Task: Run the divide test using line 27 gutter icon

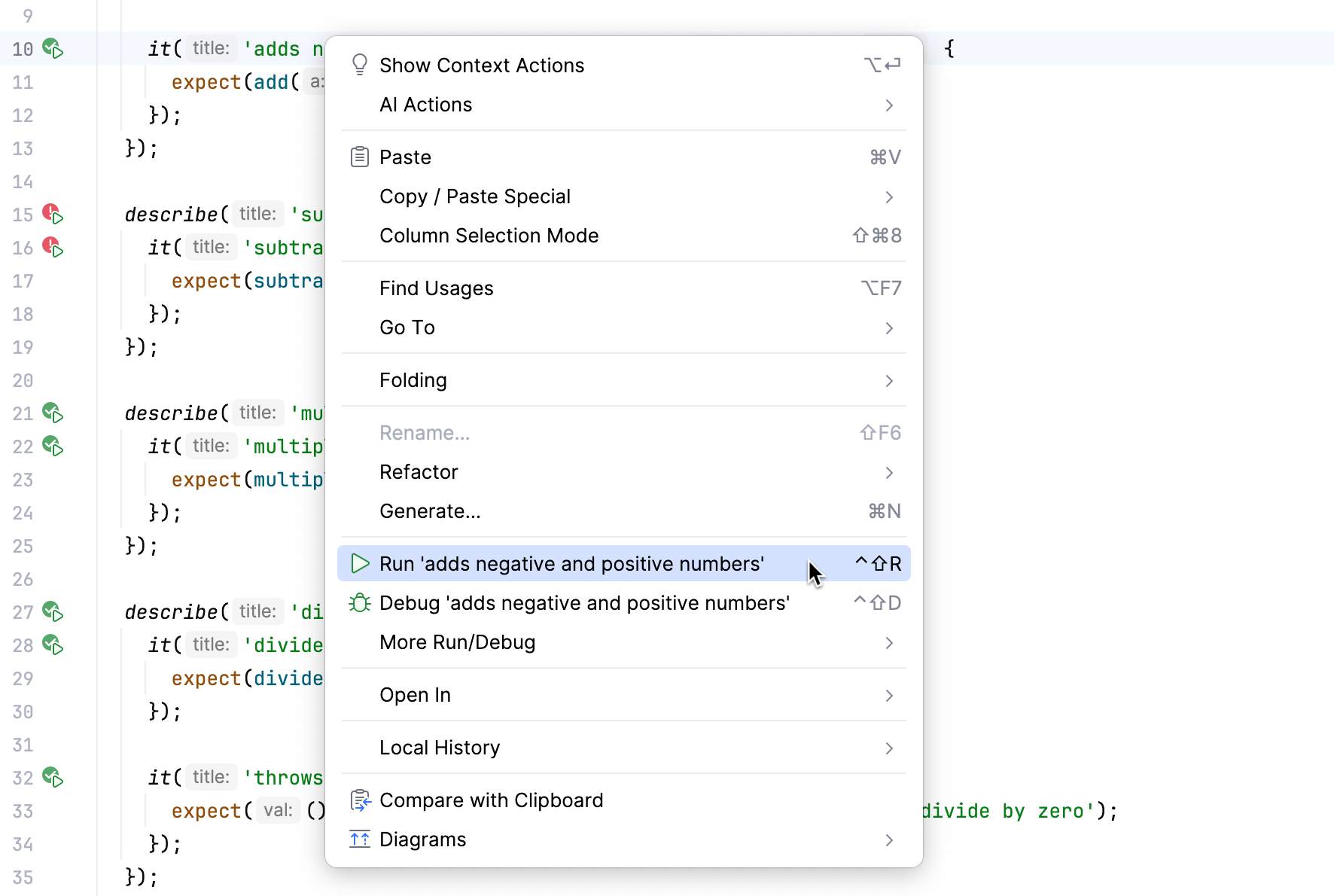Action: point(52,611)
